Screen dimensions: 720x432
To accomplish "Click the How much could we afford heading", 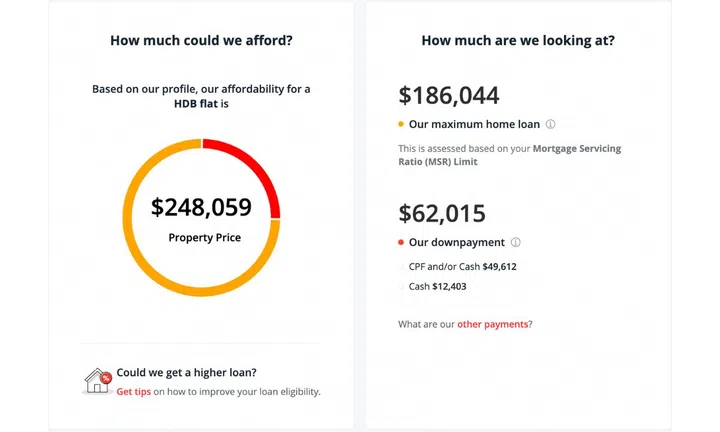I will tap(201, 41).
